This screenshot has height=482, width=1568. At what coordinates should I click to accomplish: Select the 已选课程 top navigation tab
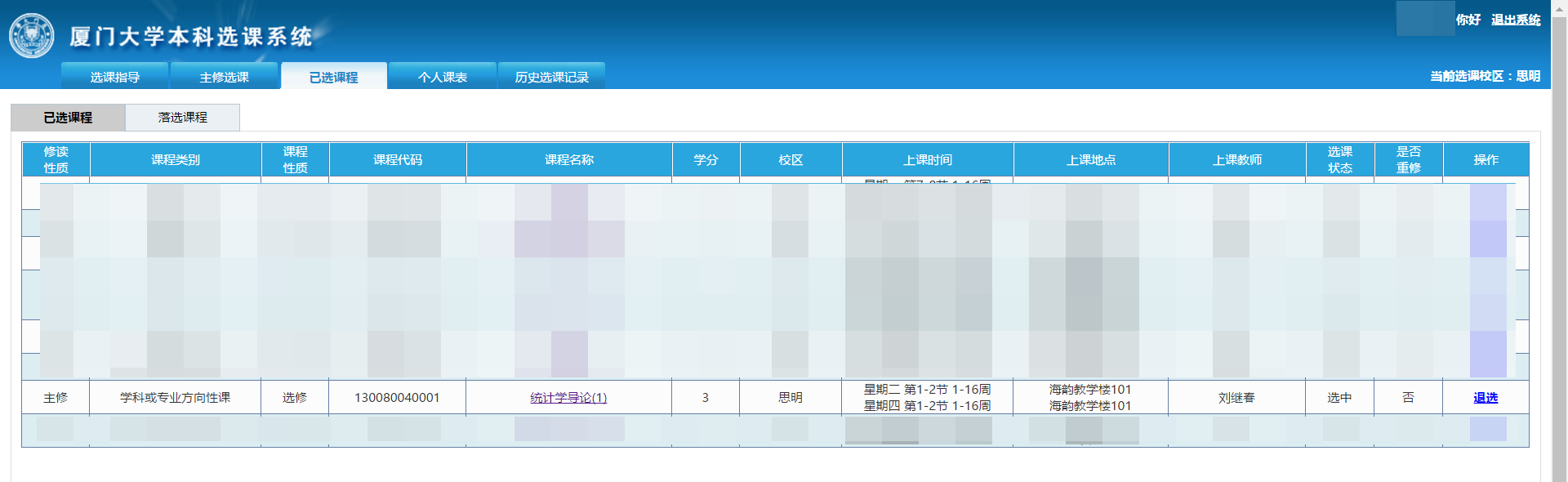pyautogui.click(x=334, y=76)
